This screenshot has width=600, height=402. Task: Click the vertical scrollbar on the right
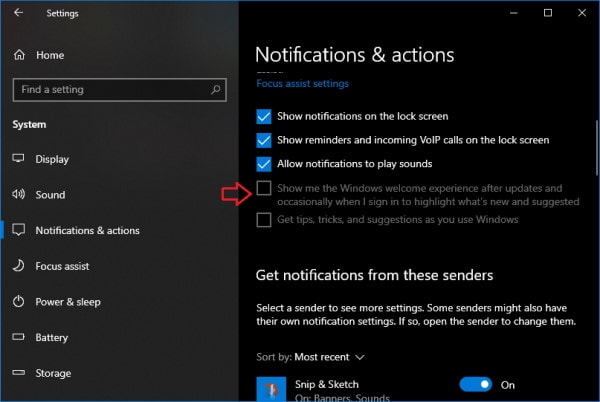[596, 148]
